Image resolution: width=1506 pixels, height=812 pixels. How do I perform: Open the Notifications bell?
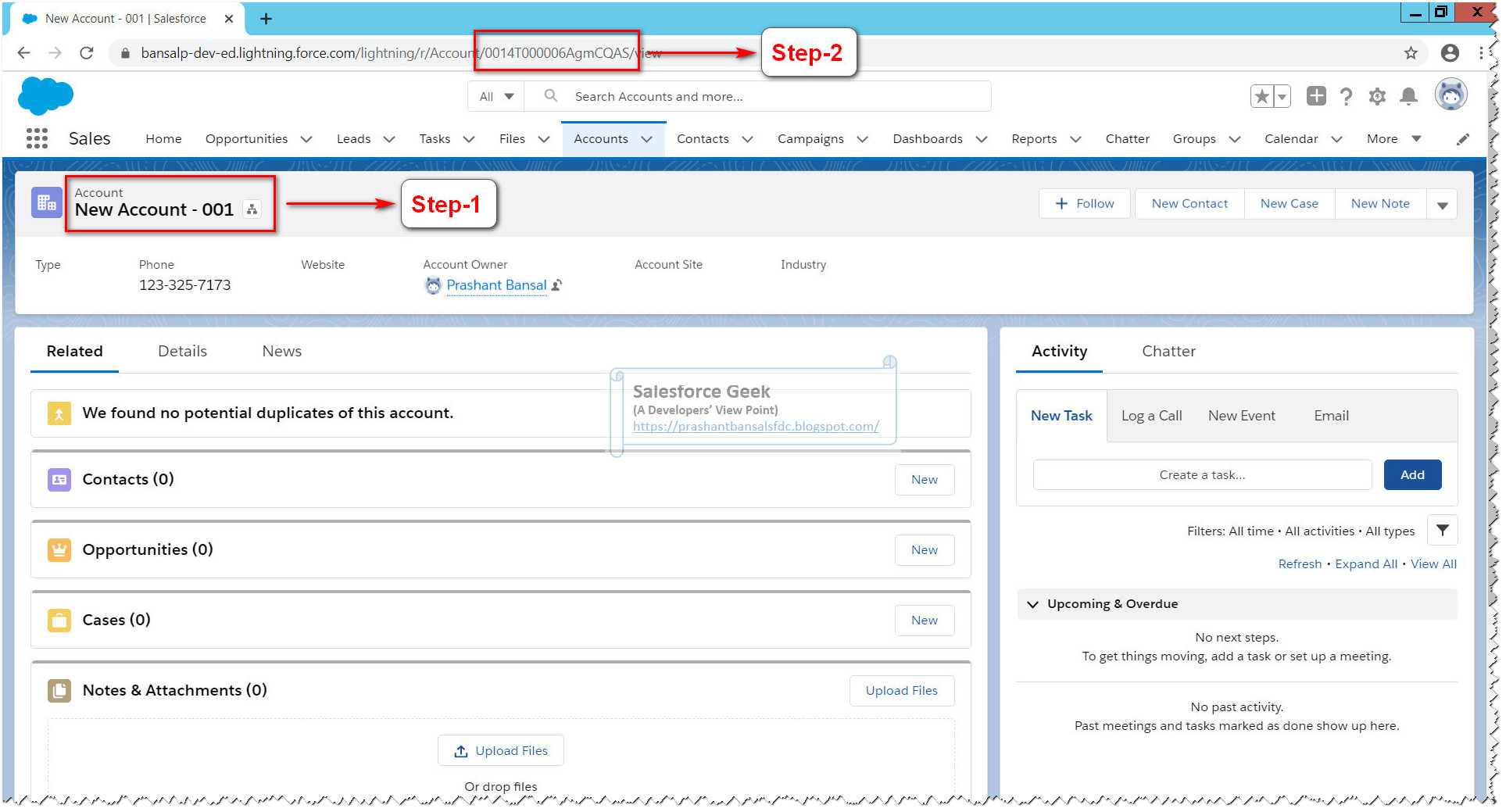coord(1408,96)
